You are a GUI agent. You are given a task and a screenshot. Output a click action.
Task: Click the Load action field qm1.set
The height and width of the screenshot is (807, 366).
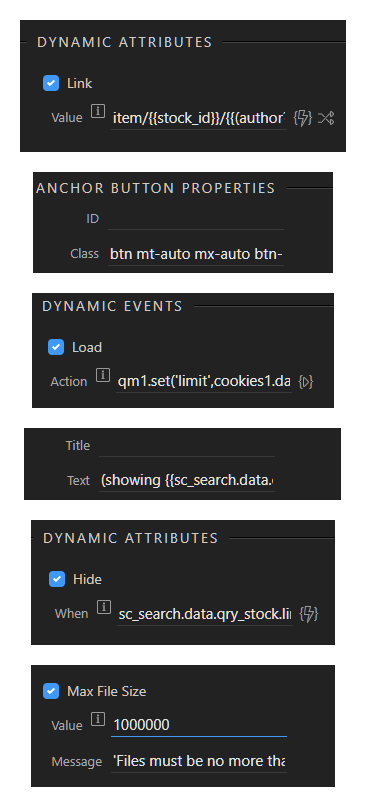[x=204, y=382]
